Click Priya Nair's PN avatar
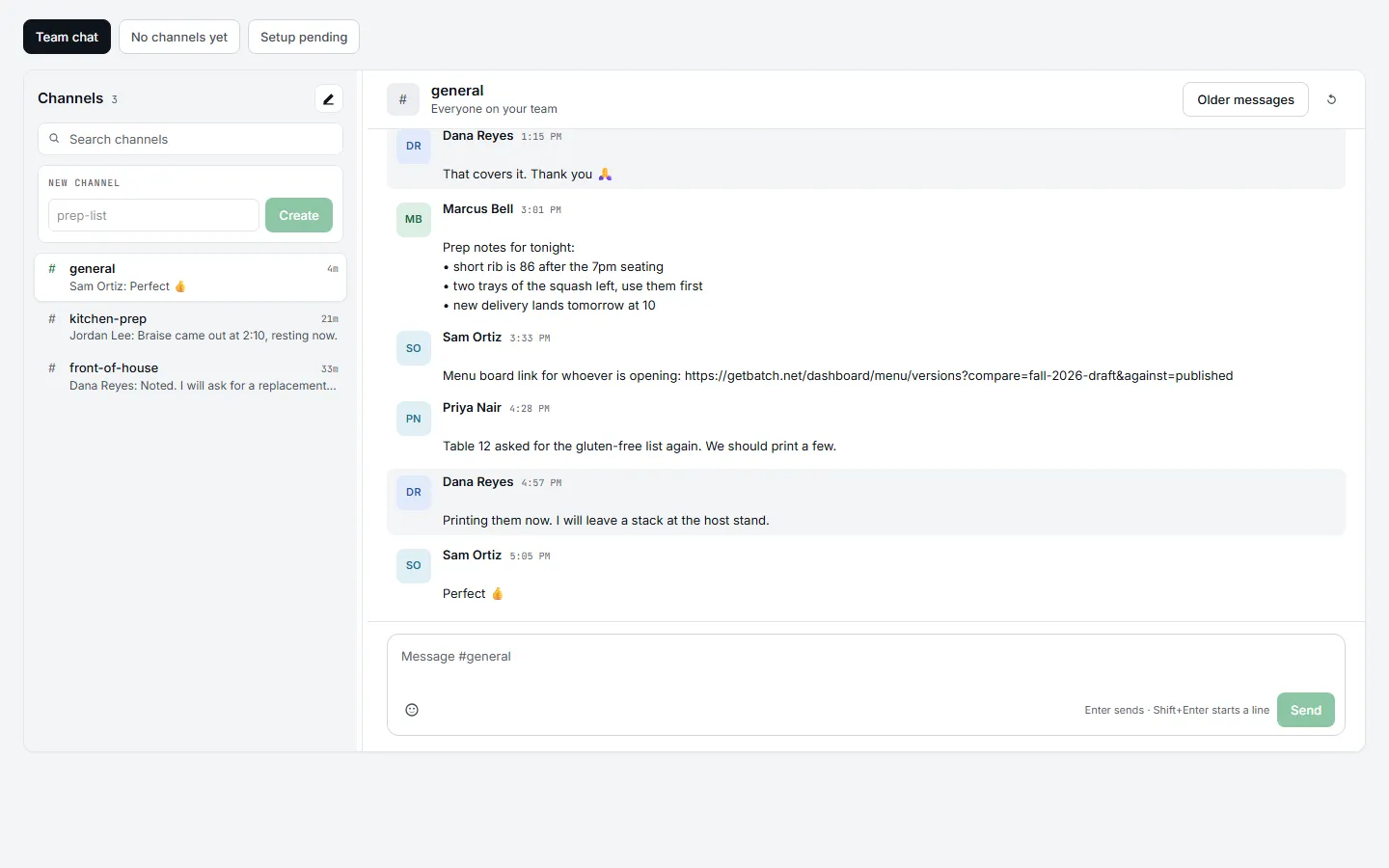 click(x=414, y=419)
